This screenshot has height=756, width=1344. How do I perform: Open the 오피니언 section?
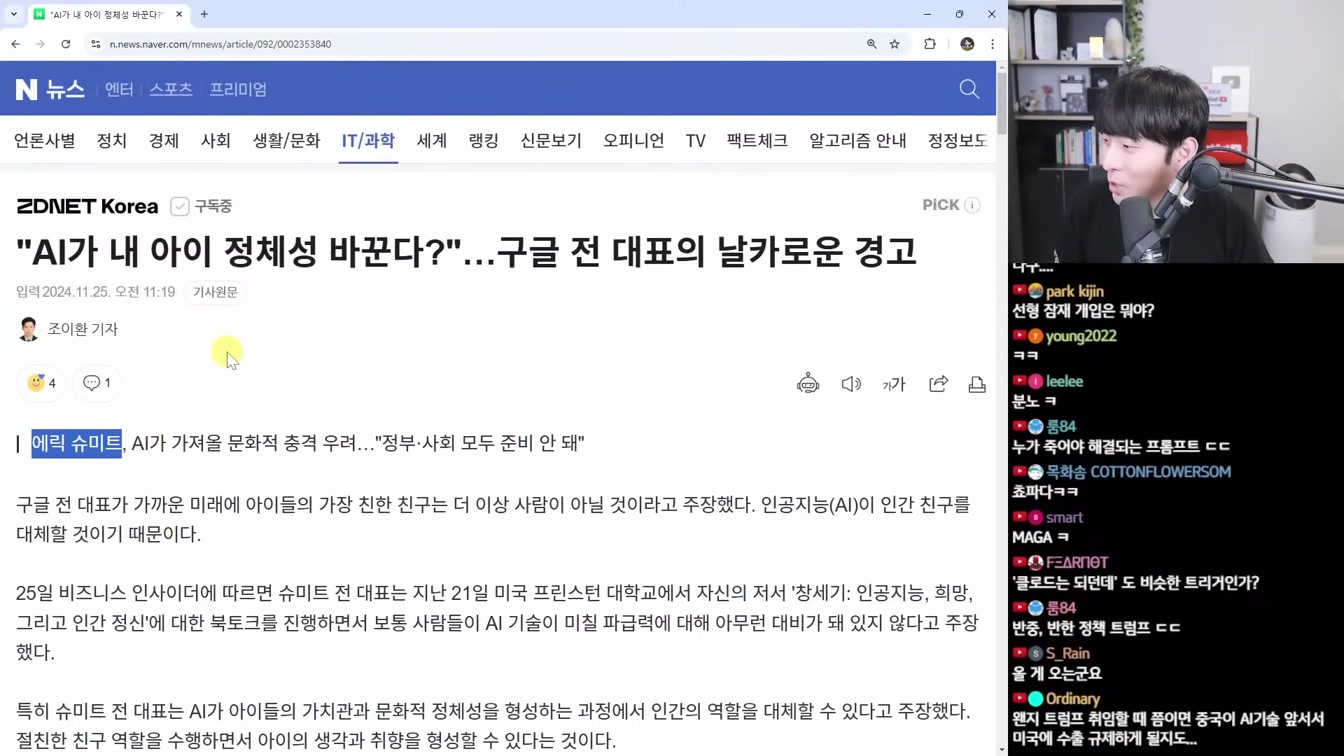coord(633,141)
